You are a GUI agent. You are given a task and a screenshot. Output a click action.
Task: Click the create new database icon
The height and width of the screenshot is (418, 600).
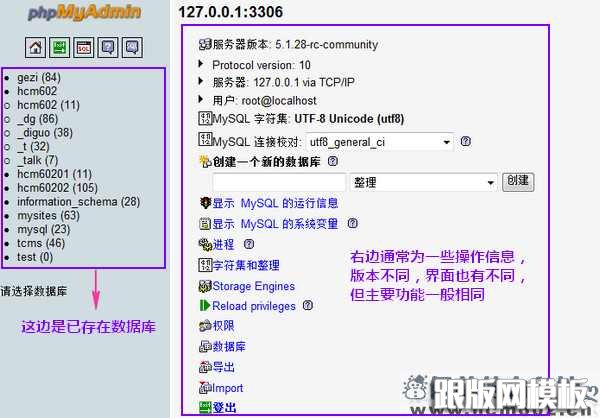pos(205,162)
